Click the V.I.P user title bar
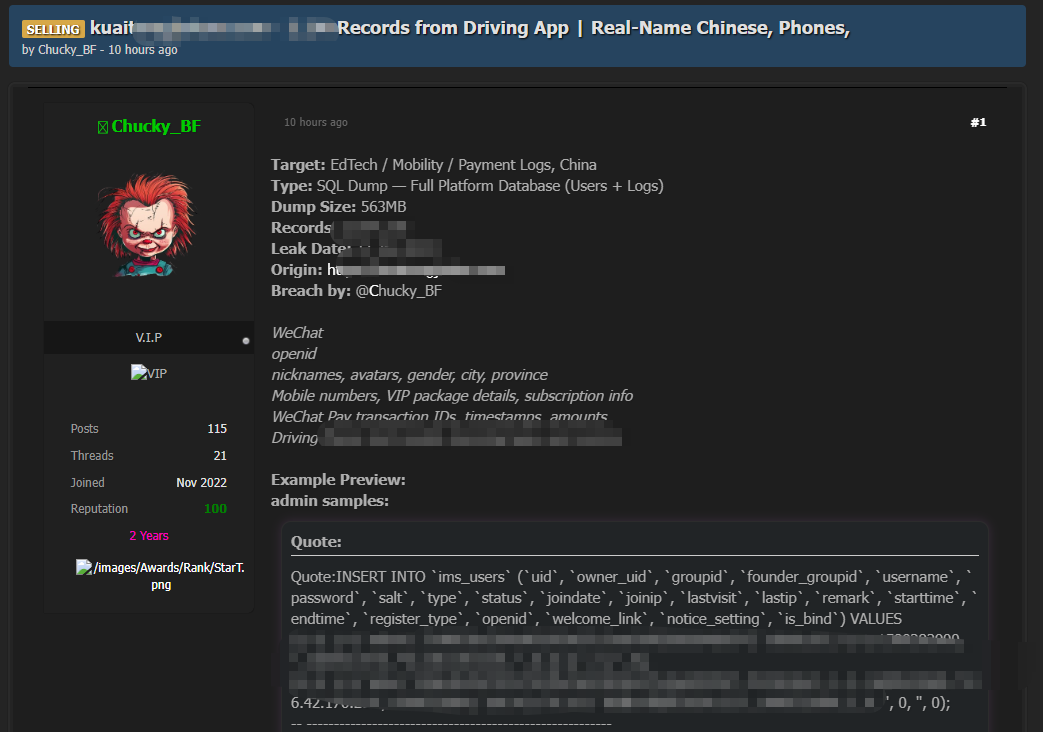The height and width of the screenshot is (732, 1043). click(x=148, y=338)
